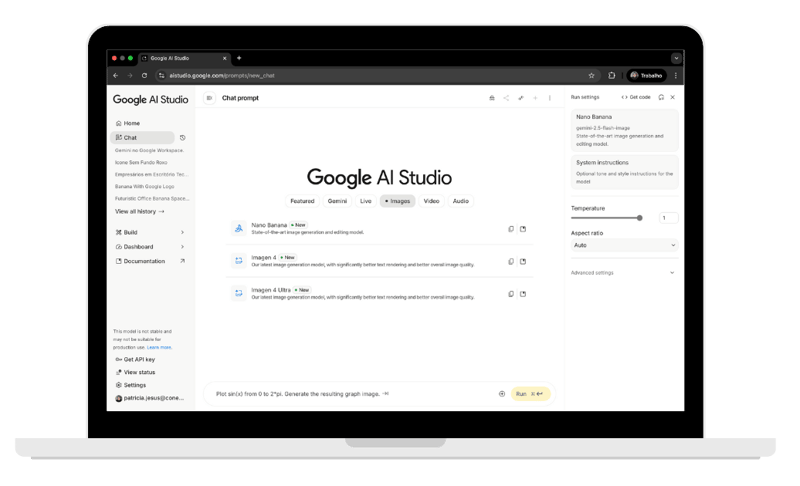Open history item Banana With Google Logo
This screenshot has width=800, height=486.
145,187
